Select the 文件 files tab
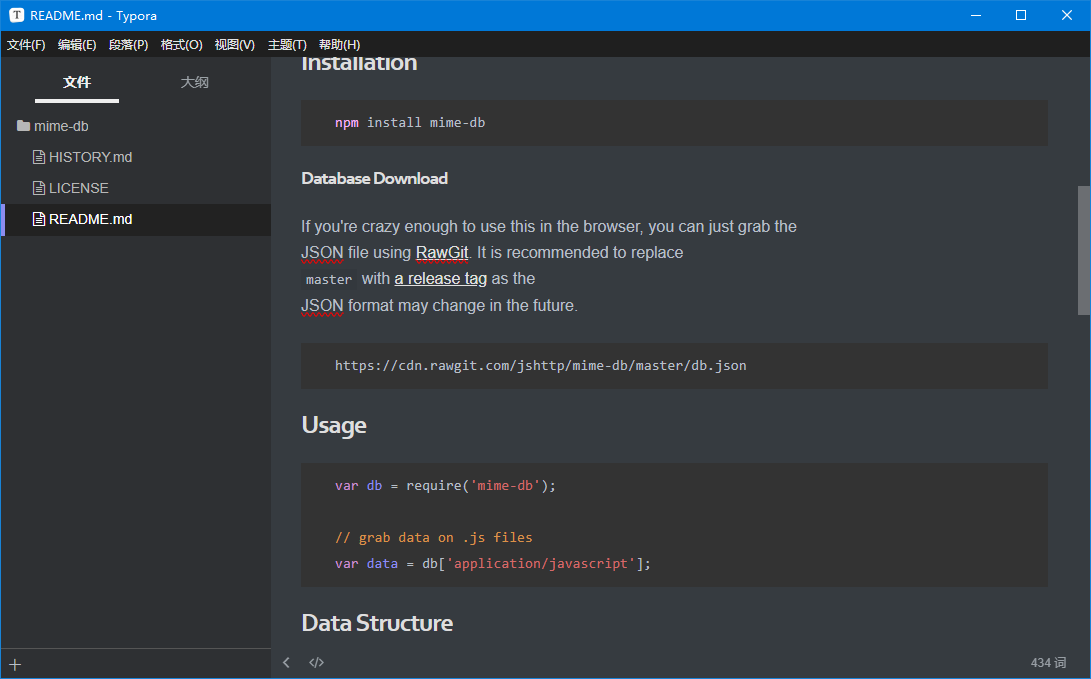This screenshot has height=679, width=1091. 77,82
